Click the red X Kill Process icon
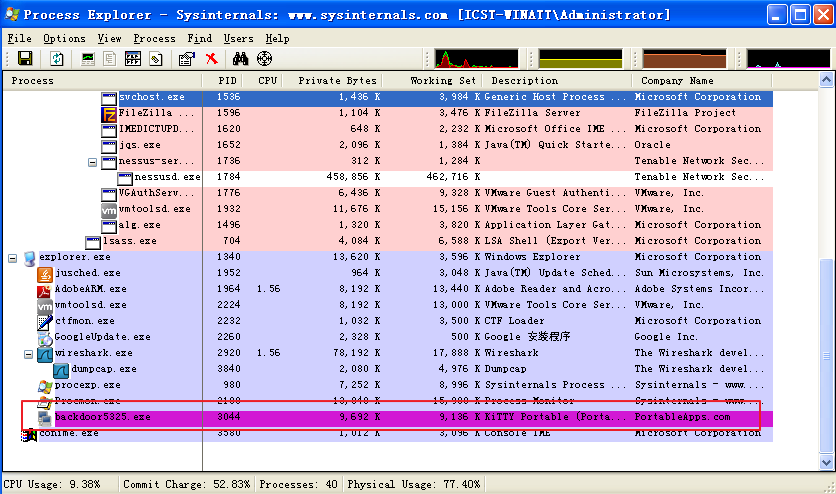836x494 pixels. point(212,59)
